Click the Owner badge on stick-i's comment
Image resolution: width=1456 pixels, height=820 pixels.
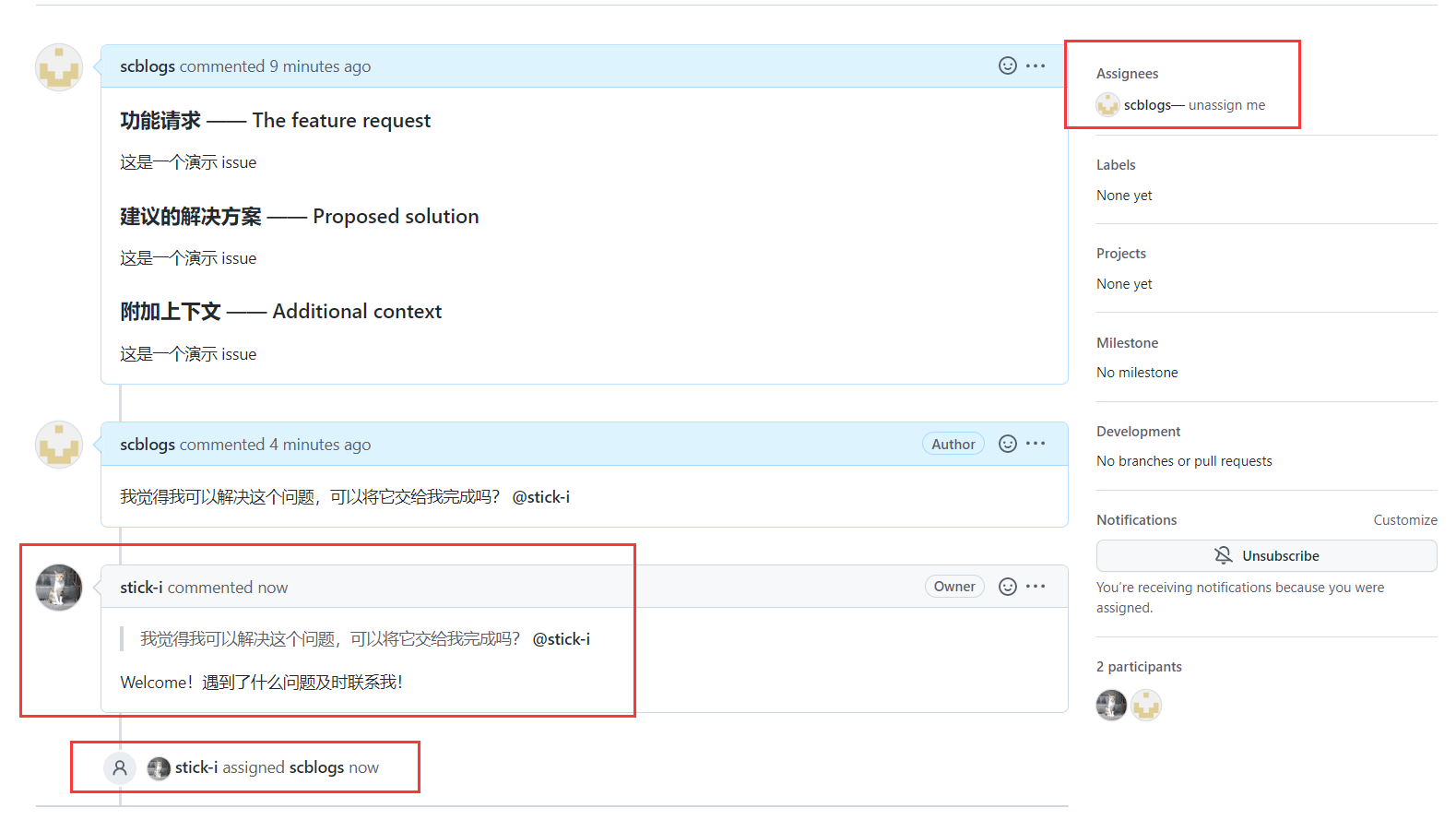click(954, 587)
